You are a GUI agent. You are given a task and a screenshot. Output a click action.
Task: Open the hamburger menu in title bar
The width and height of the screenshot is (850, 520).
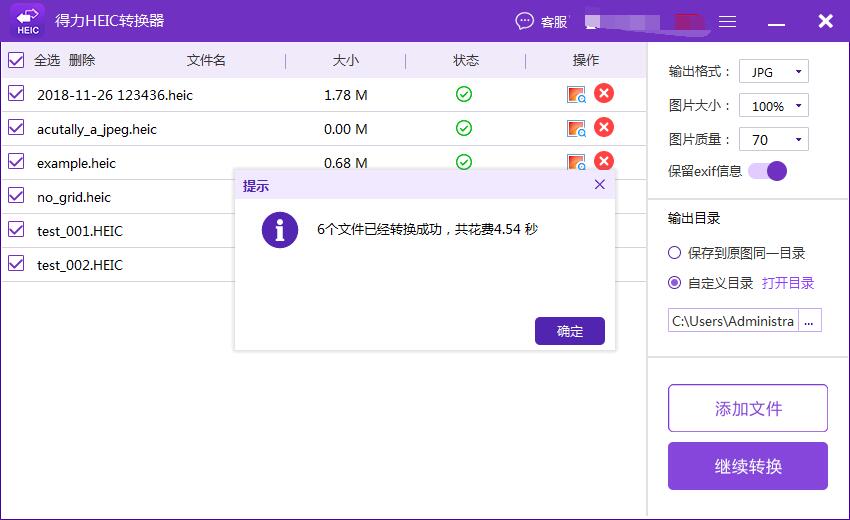(x=728, y=21)
